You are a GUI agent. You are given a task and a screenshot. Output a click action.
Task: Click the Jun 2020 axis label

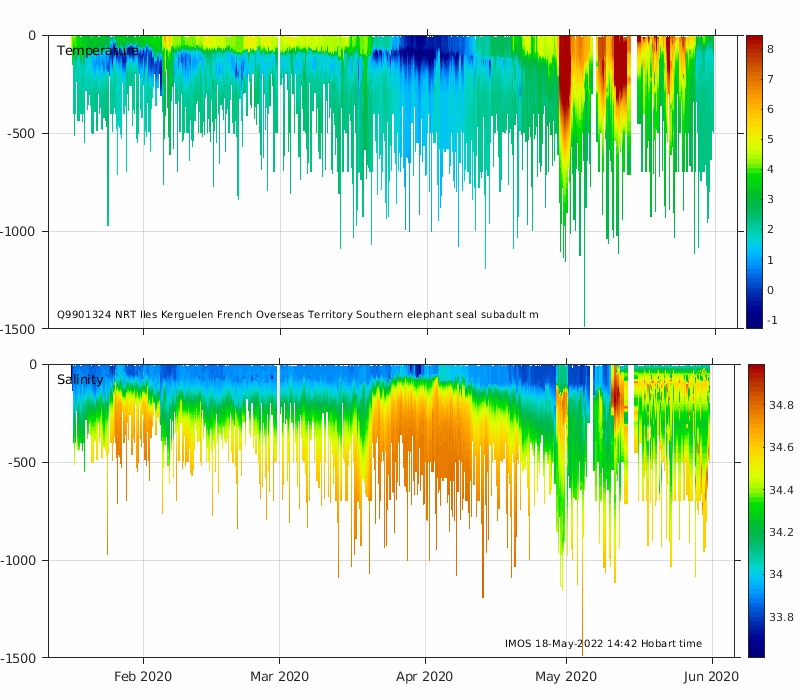[711, 677]
